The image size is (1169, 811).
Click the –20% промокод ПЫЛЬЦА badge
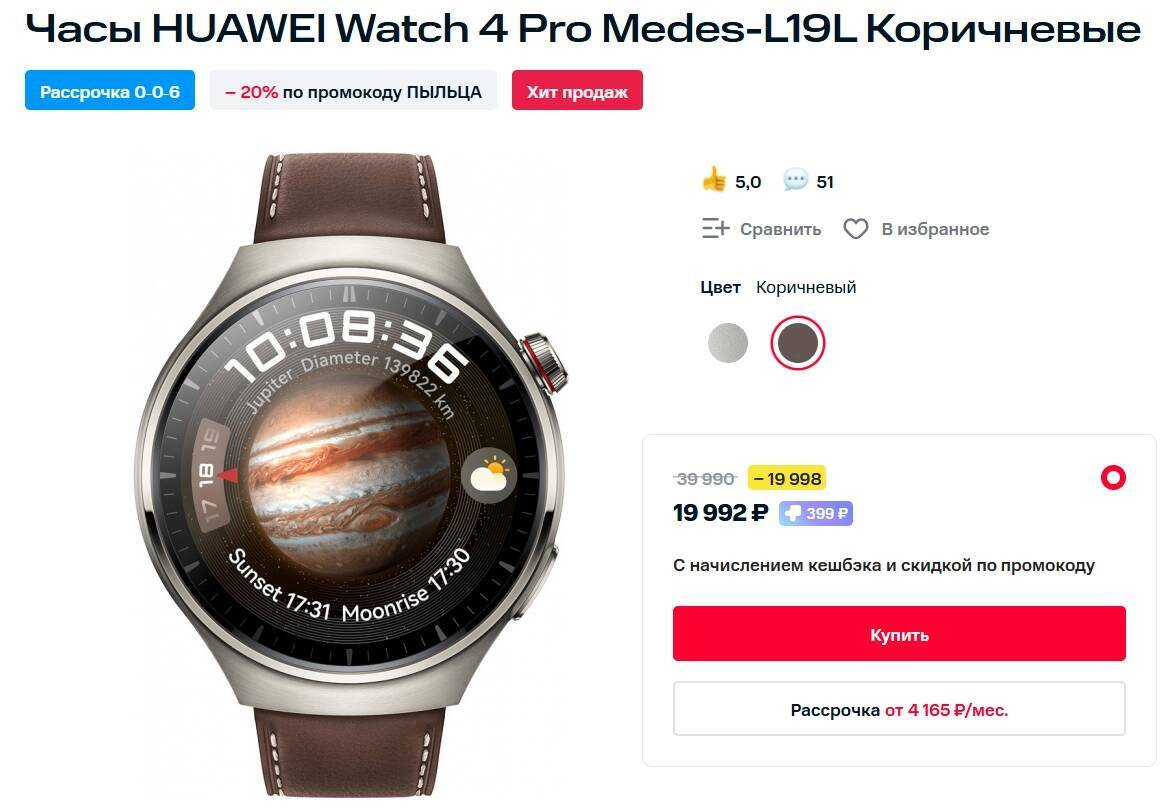coord(353,90)
